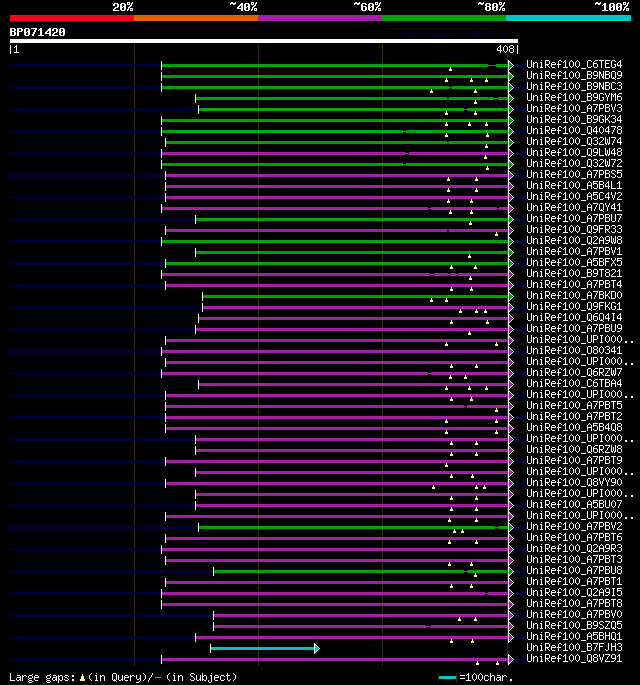Select the UniRef100_Q6Q4I4 label

click(x=574, y=317)
